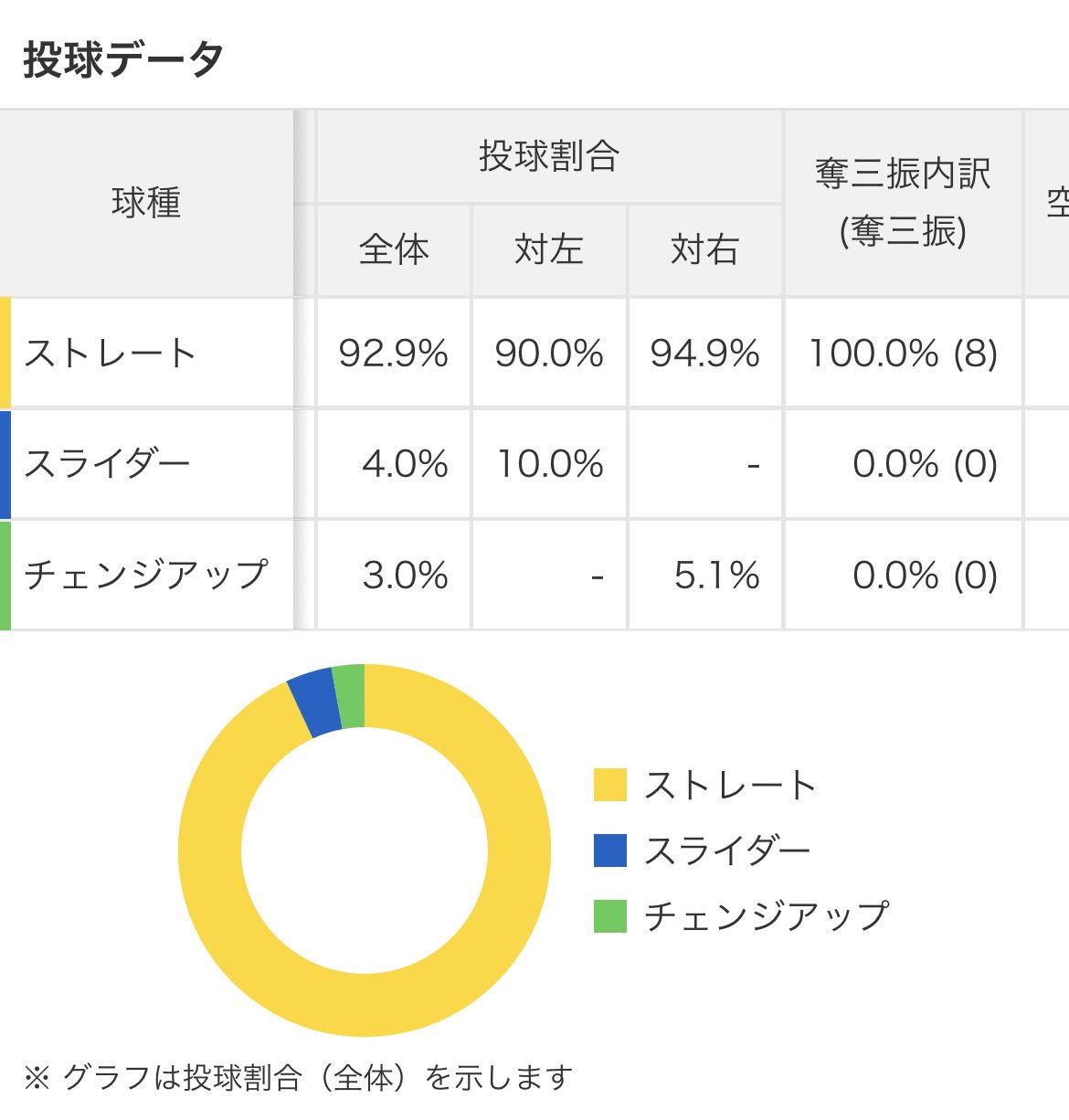
Task: Click the チェンジアップ legend label text
Action: pos(766,915)
